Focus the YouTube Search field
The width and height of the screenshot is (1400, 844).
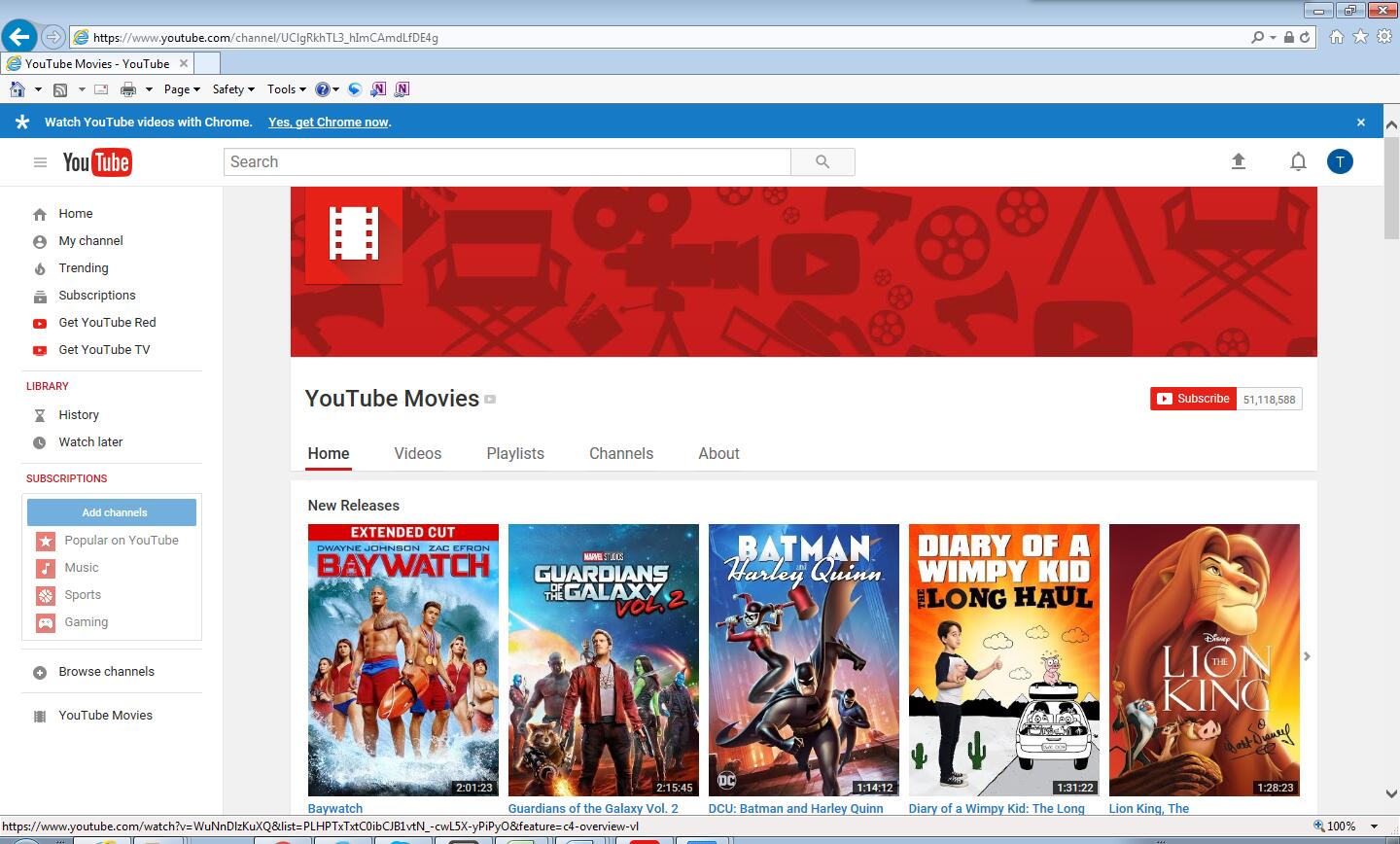tap(507, 162)
